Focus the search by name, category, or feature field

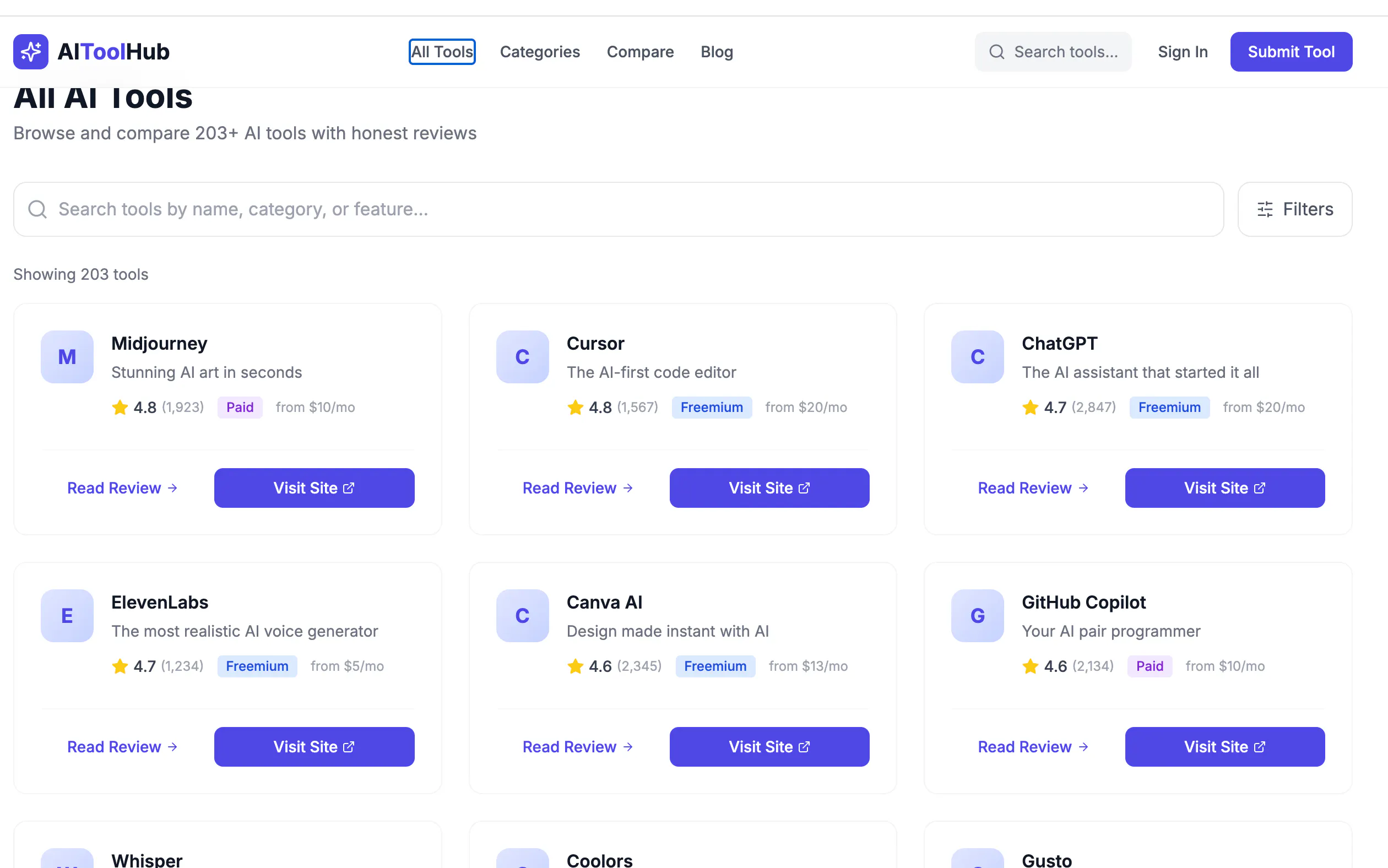[619, 209]
